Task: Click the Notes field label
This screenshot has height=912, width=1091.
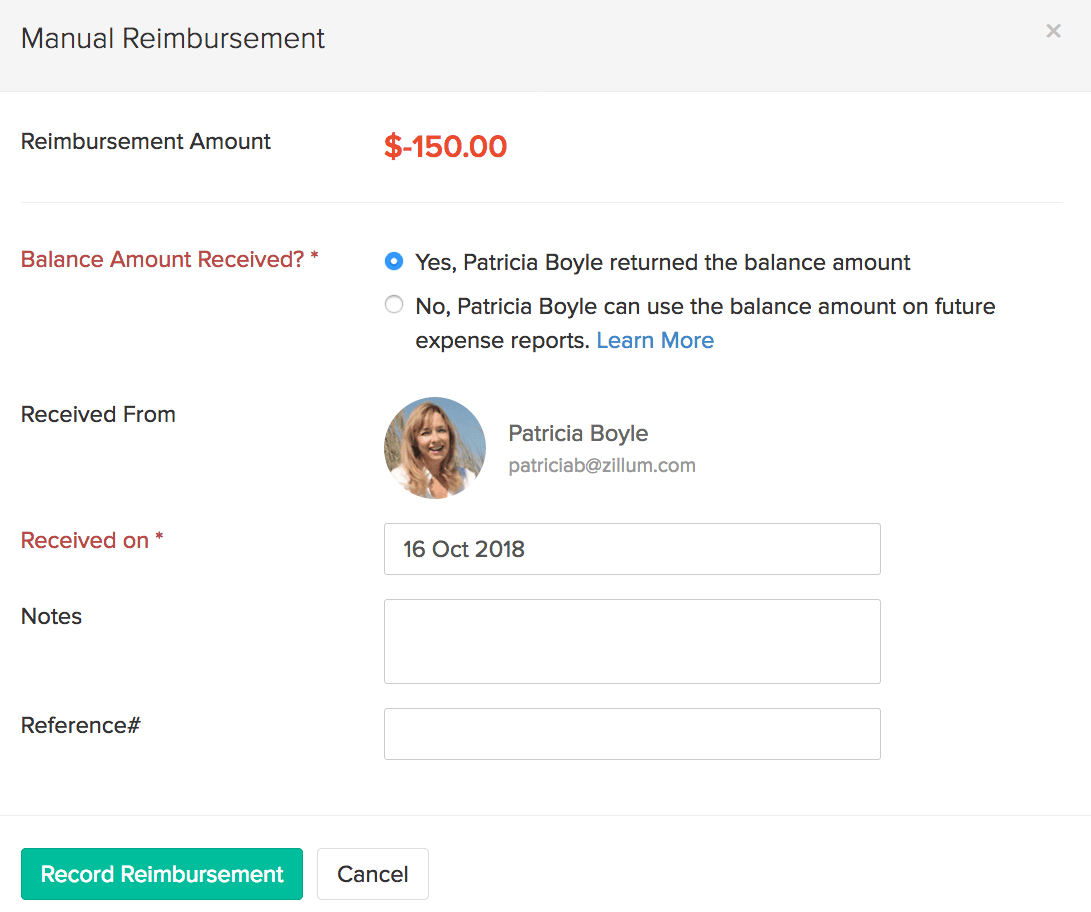Action: [51, 616]
